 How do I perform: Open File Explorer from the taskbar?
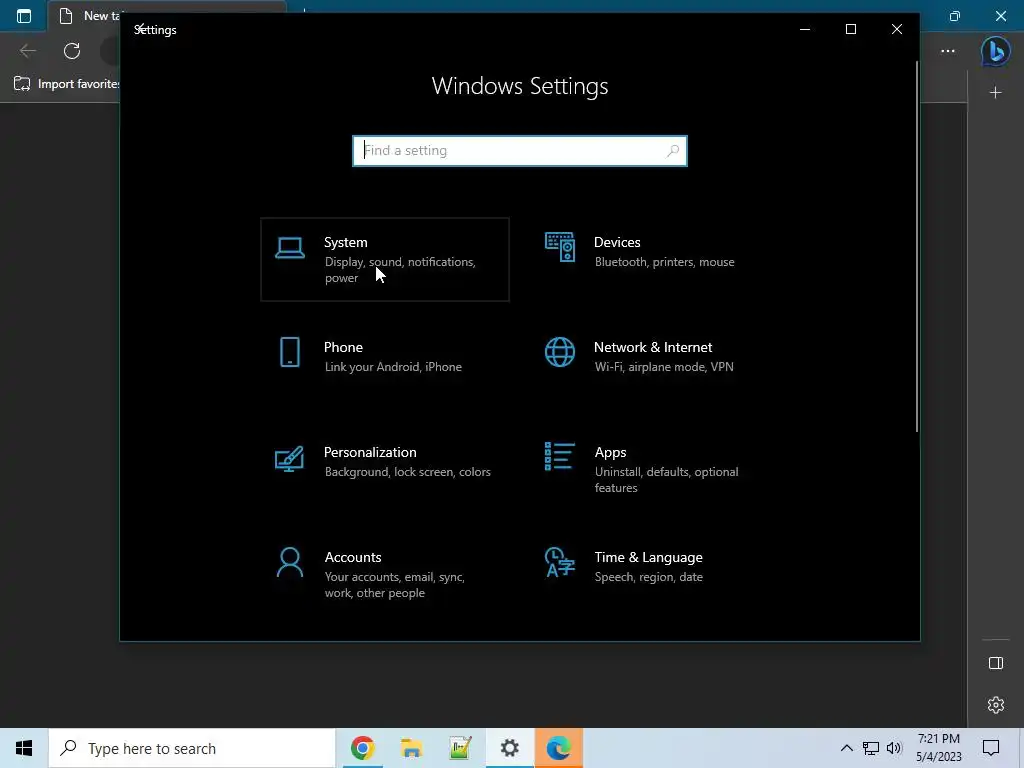pyautogui.click(x=411, y=748)
